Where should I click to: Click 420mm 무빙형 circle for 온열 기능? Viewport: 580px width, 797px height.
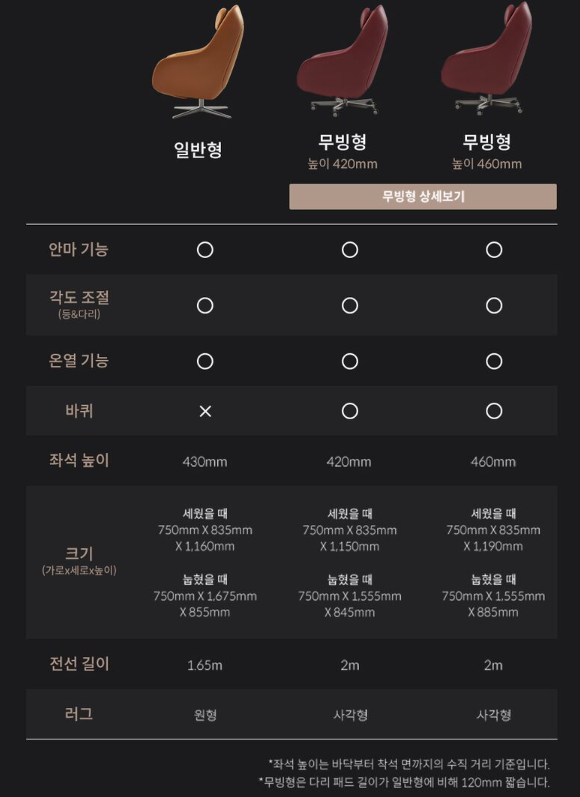[x=350, y=361]
